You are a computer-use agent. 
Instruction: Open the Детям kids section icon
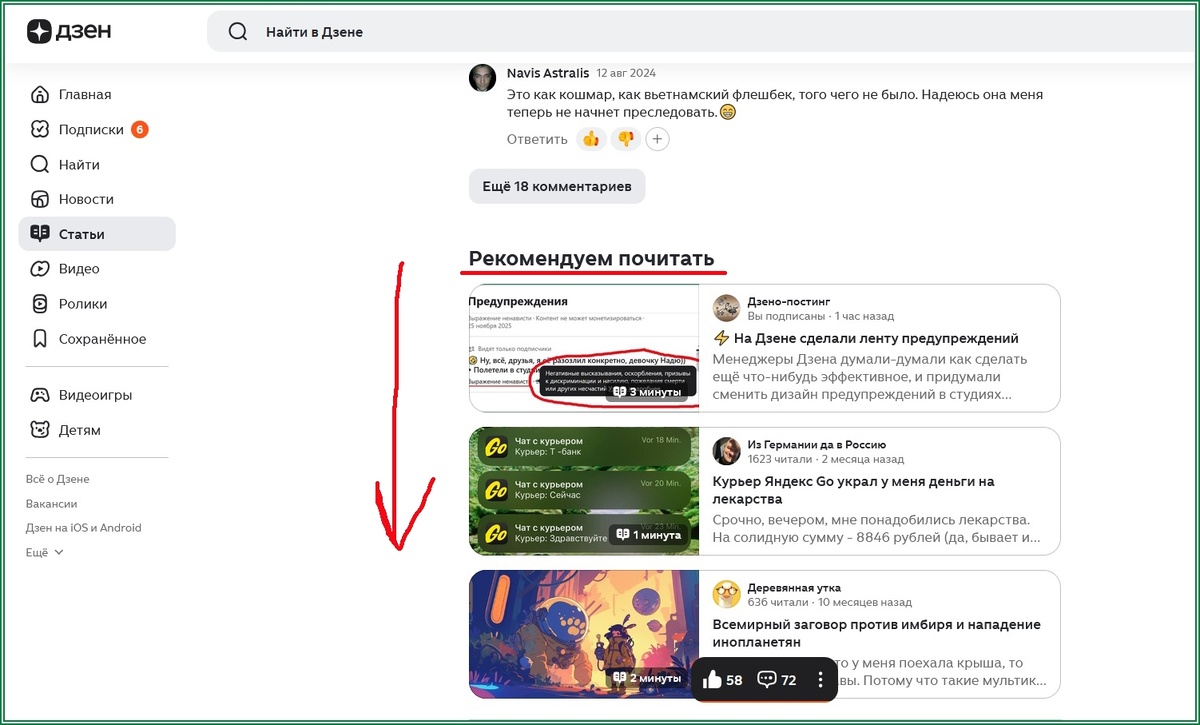coord(41,429)
